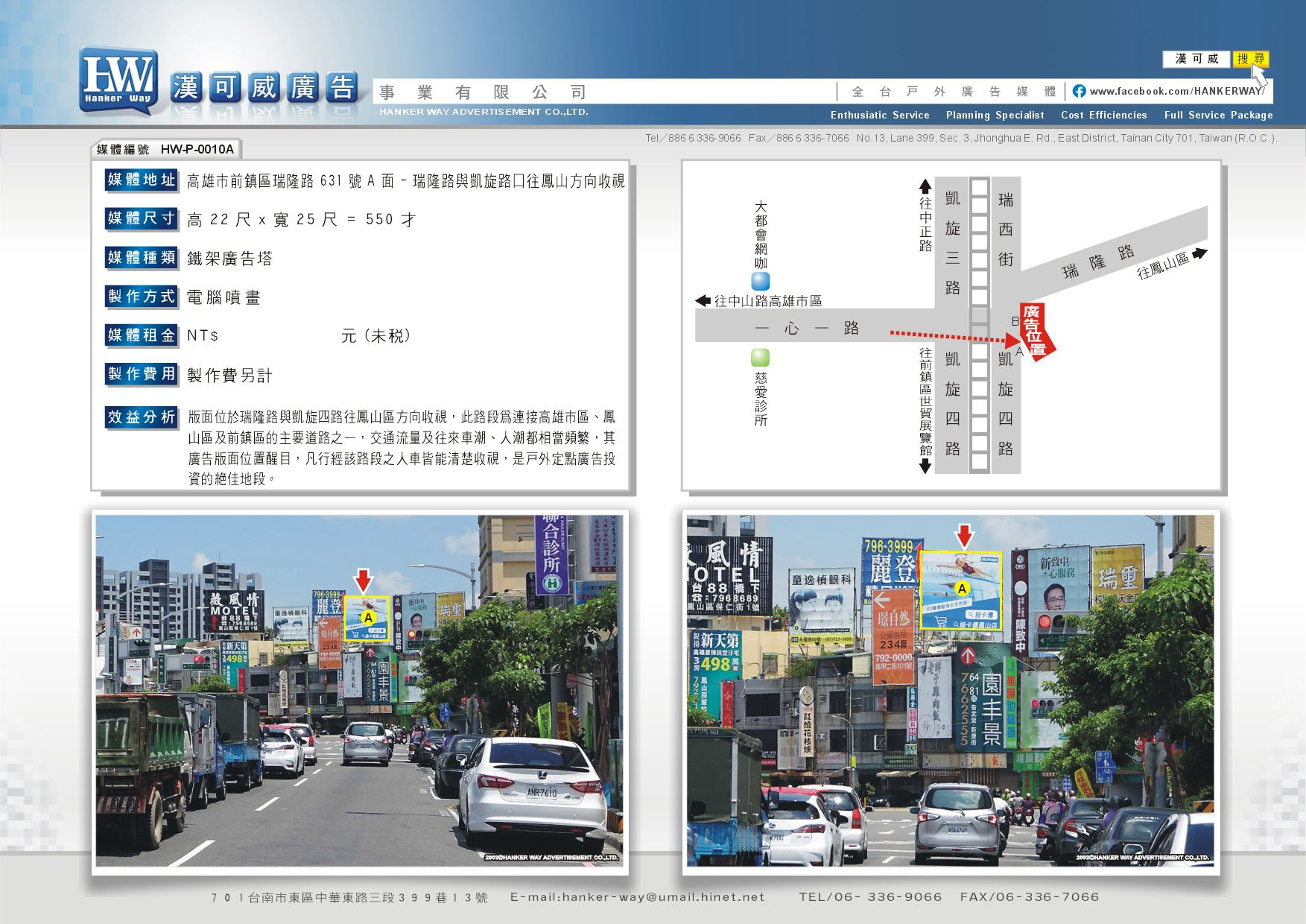Screen dimensions: 1306x924
Task: Click the 製作費另計 value text
Action: point(229,376)
